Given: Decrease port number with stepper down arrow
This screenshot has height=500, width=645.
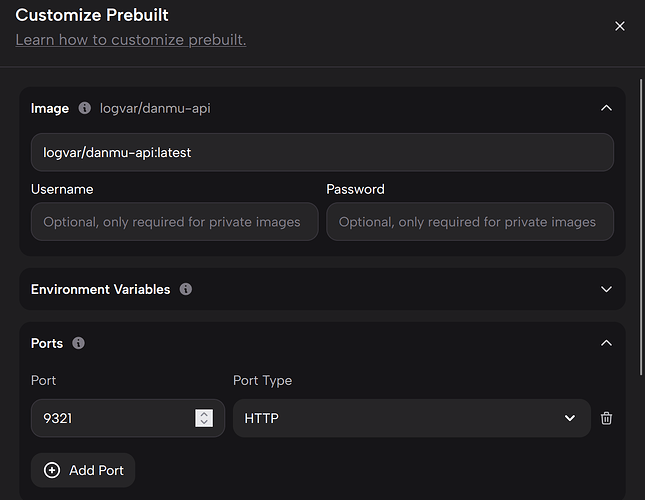Looking at the screenshot, I should (x=204, y=423).
